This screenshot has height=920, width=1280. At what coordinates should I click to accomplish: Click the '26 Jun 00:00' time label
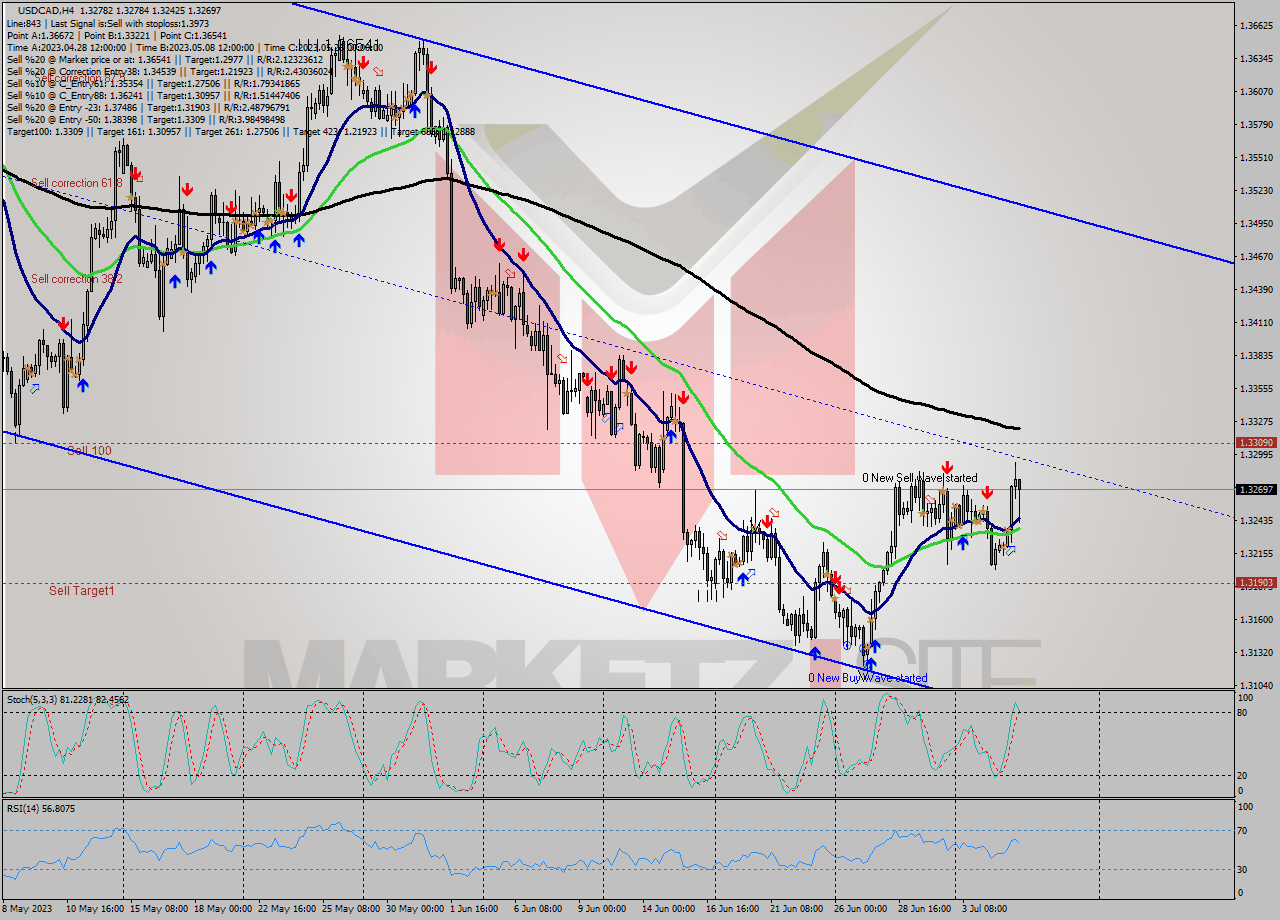(x=860, y=909)
